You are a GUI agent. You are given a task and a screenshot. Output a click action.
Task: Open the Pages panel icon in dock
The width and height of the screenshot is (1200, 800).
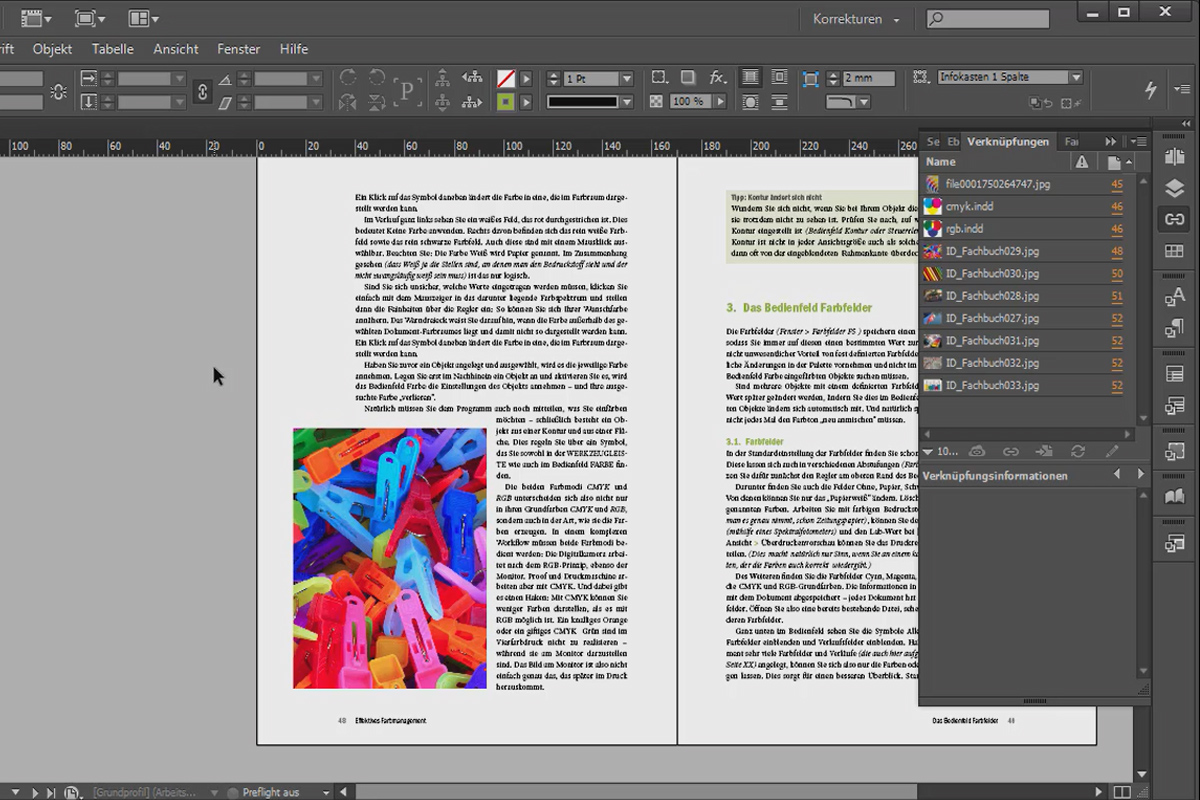coord(1174,157)
